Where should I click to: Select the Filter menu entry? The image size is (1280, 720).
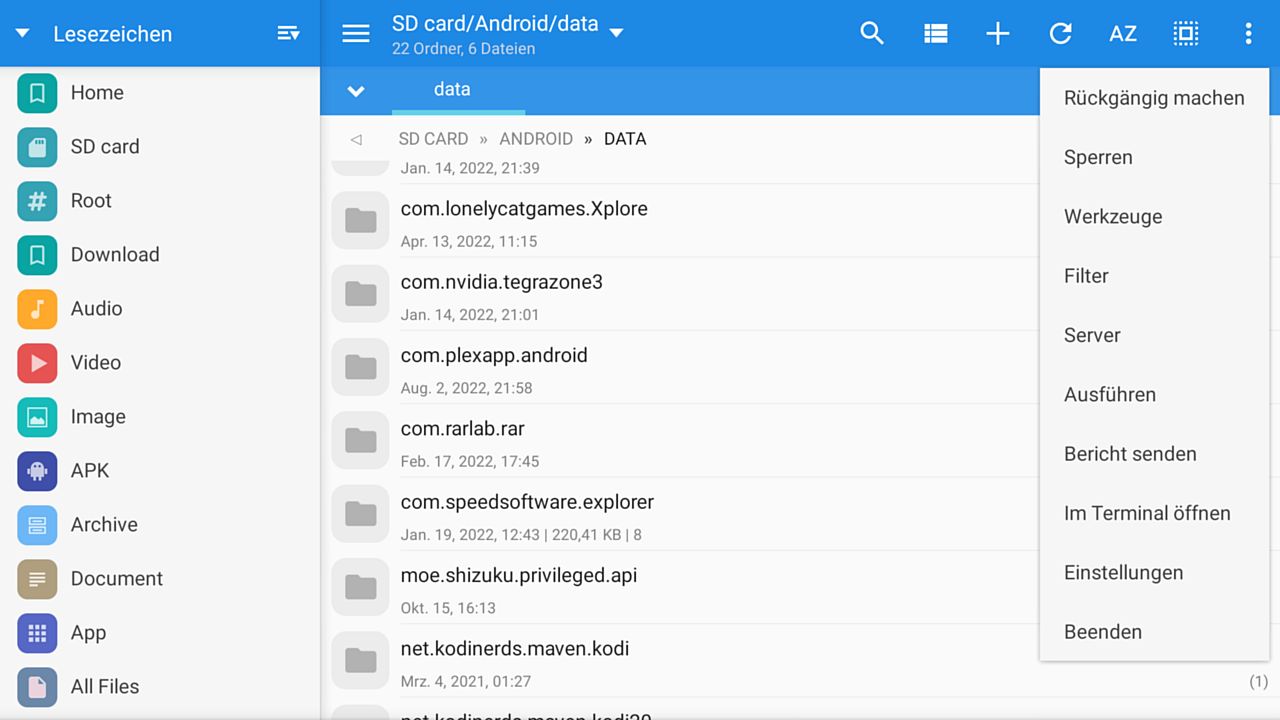pos(1154,276)
